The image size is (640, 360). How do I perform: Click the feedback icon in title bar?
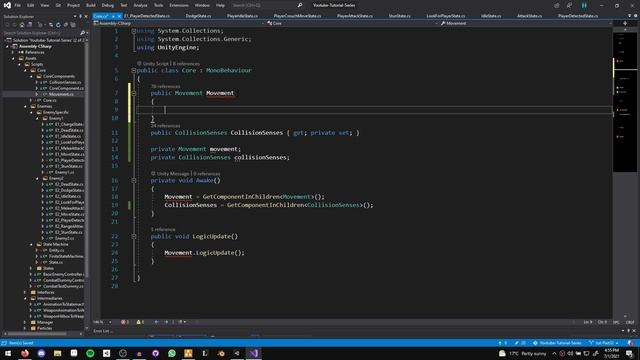(569, 5)
